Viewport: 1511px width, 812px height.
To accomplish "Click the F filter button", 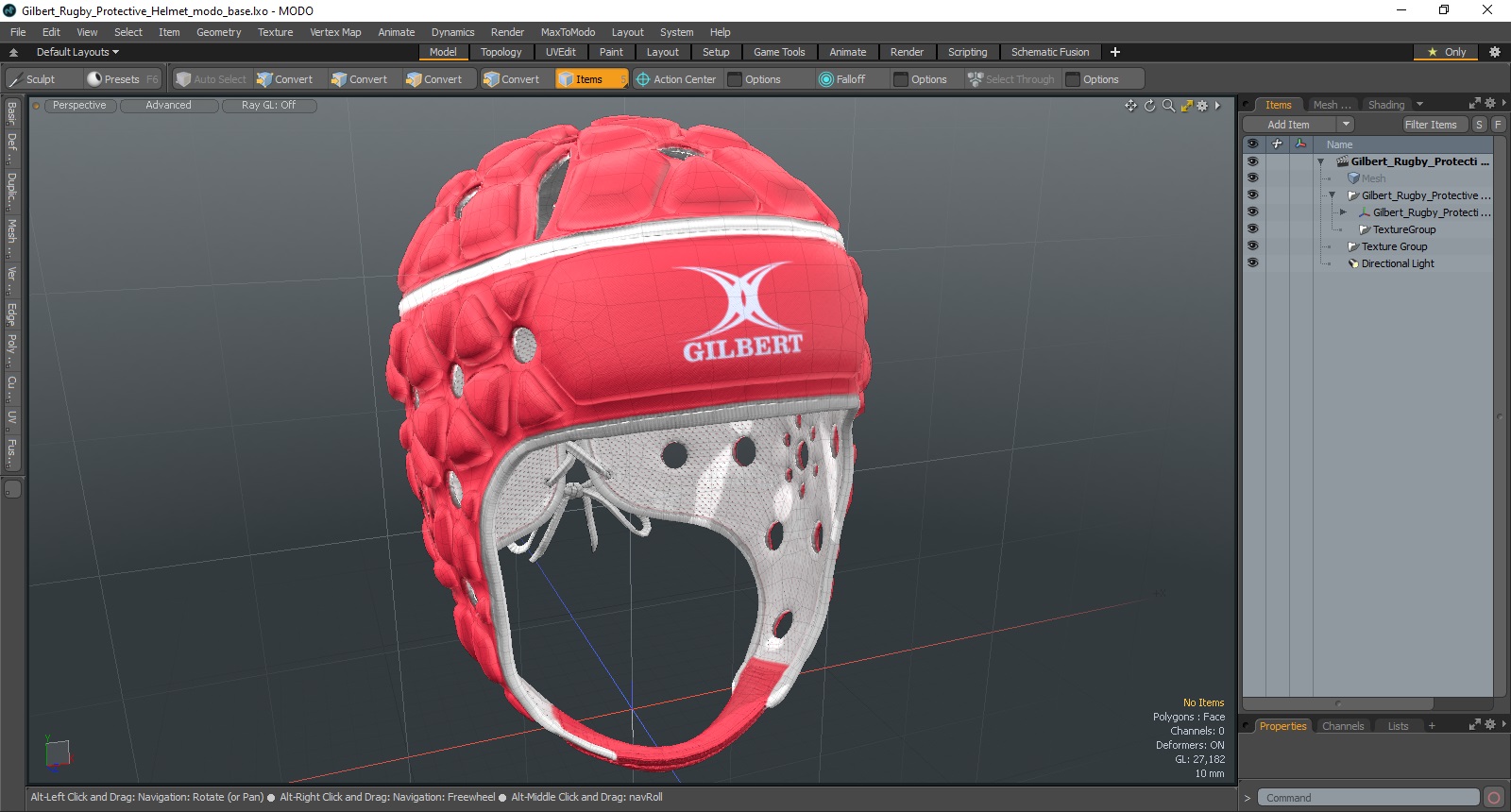I will [x=1498, y=125].
